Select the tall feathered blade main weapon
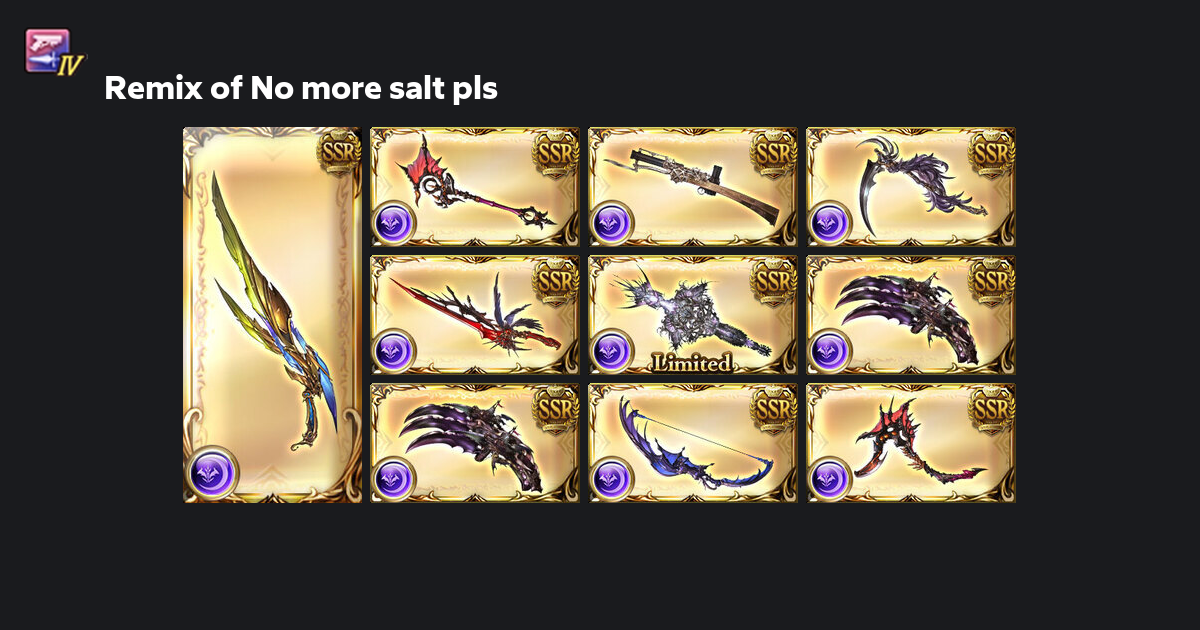The image size is (1200, 630). pos(272,315)
